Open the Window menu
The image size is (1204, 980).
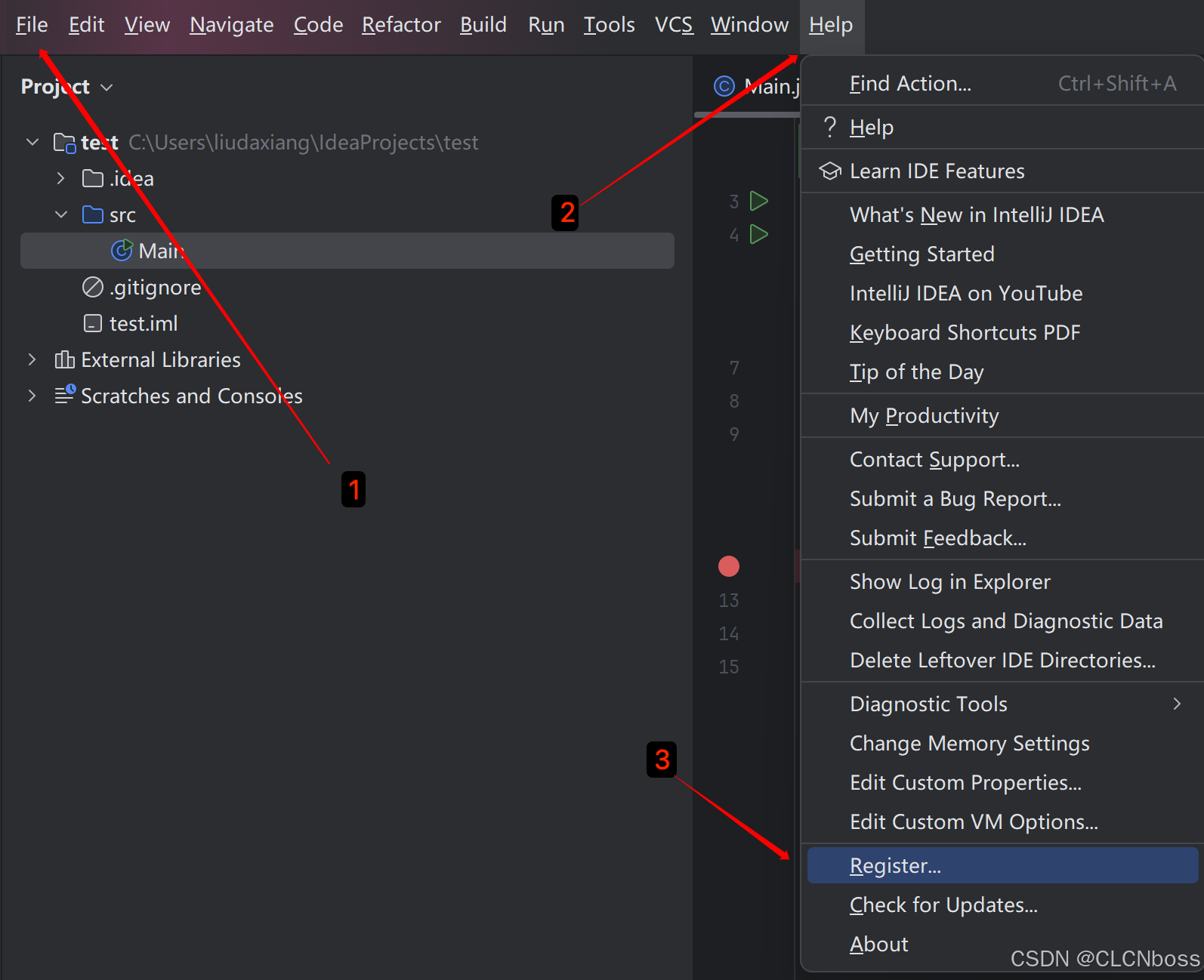[x=749, y=25]
